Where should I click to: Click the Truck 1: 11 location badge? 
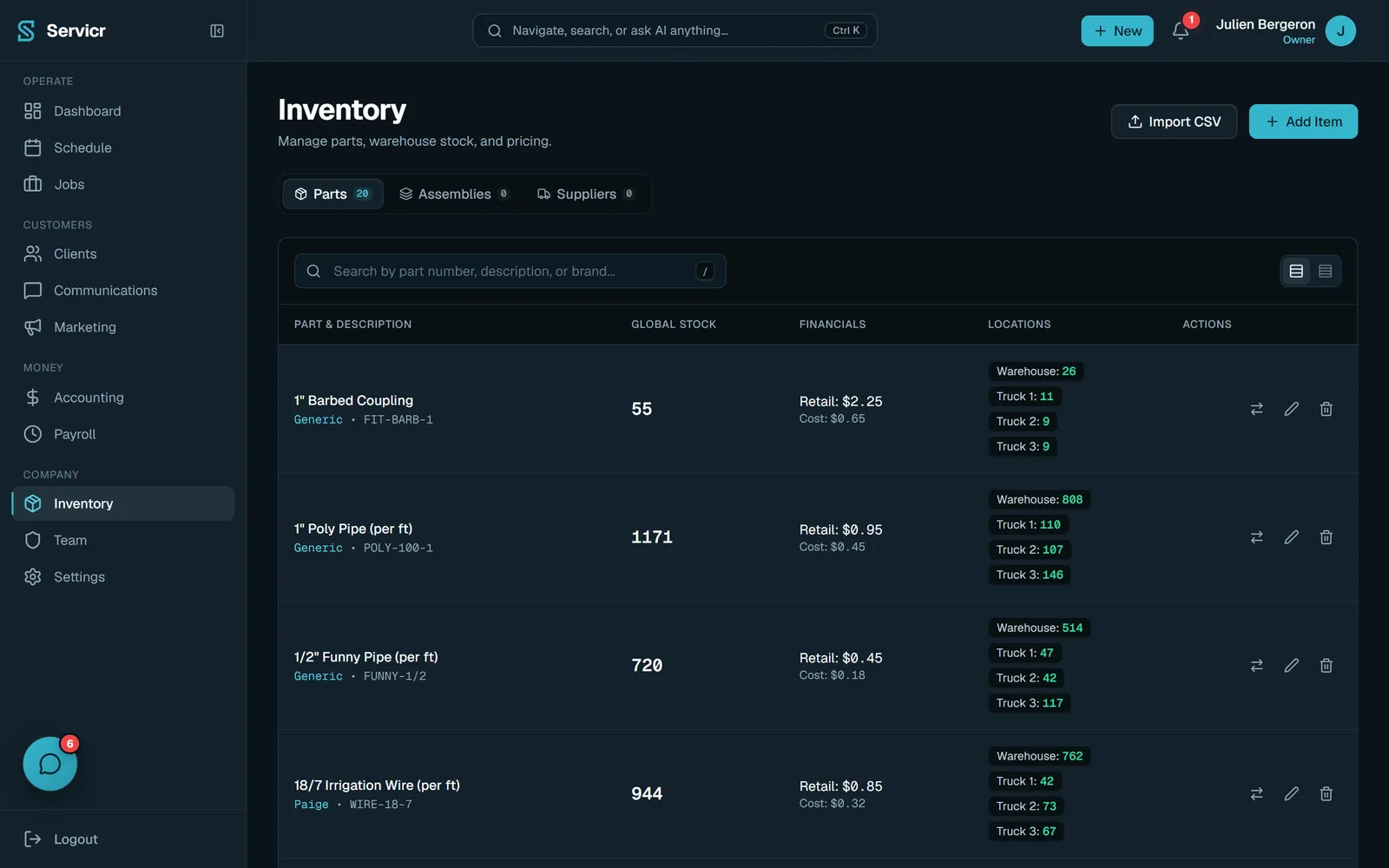tap(1024, 397)
